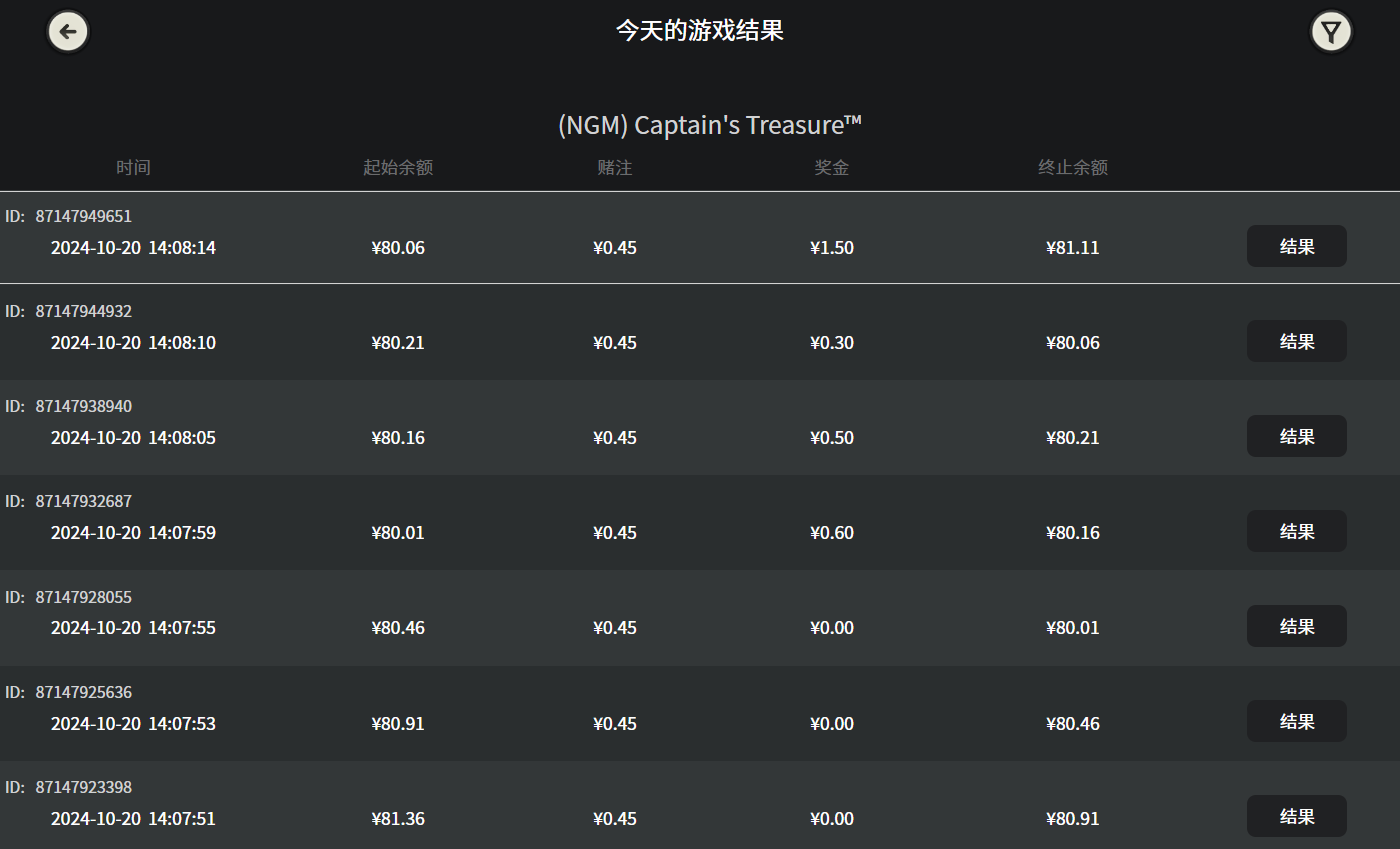Click the 今天的游戏结果 page title
Screen dimensions: 1400x849
699,31
